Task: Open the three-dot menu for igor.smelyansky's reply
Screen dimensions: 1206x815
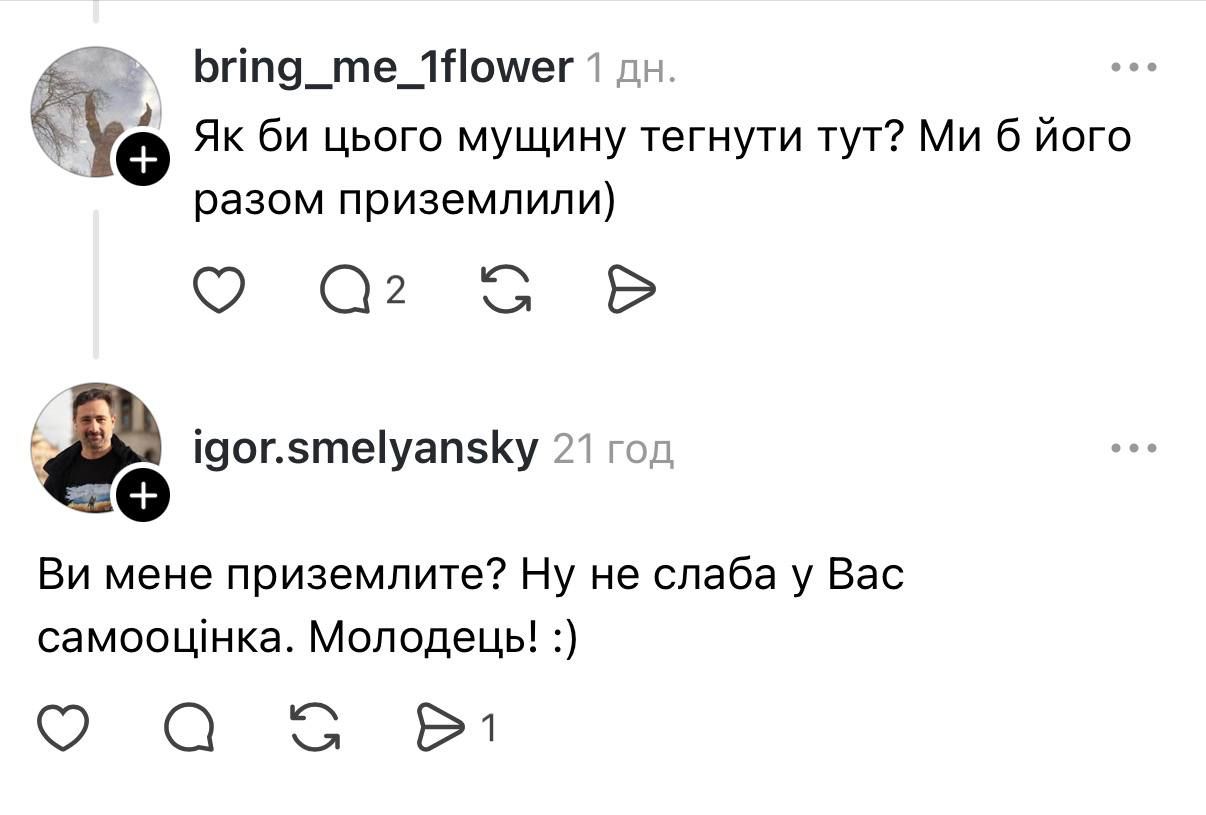Action: coord(1134,449)
